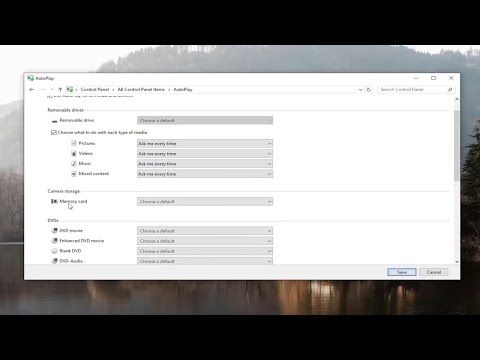Screen dimensions: 480x360
Task: Refresh the AutoPlay page
Action: click(x=368, y=89)
